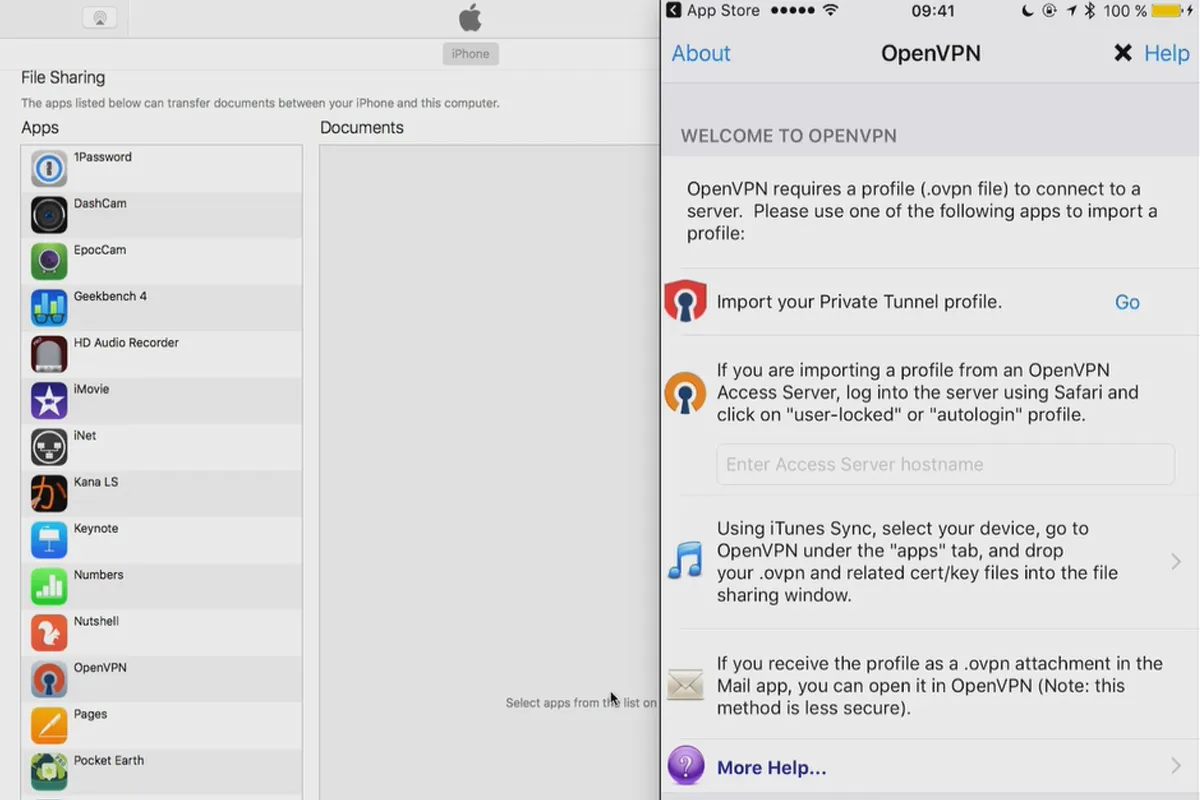Select Keynote text in Apps list

(96, 528)
